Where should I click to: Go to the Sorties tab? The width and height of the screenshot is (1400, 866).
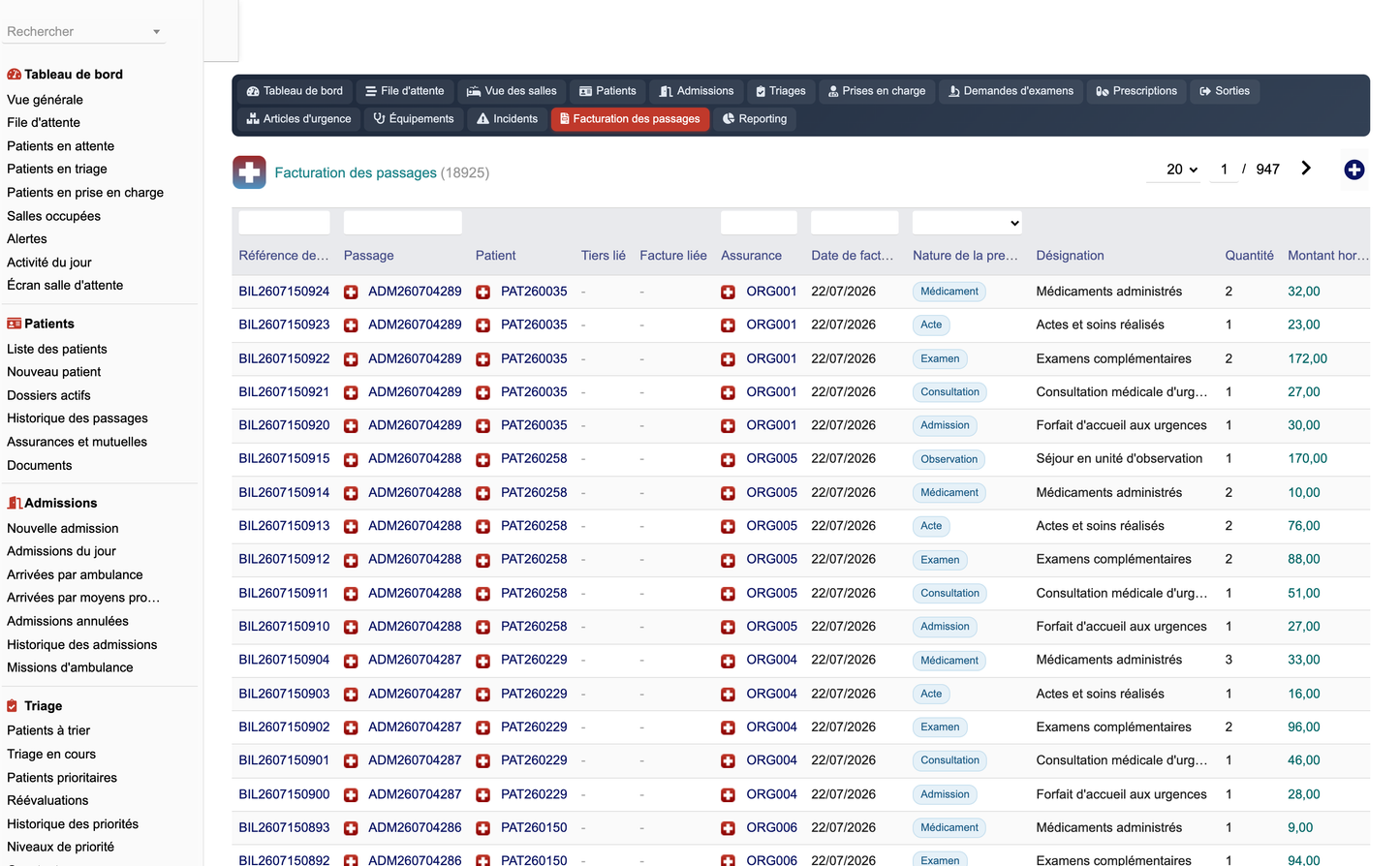1225,91
